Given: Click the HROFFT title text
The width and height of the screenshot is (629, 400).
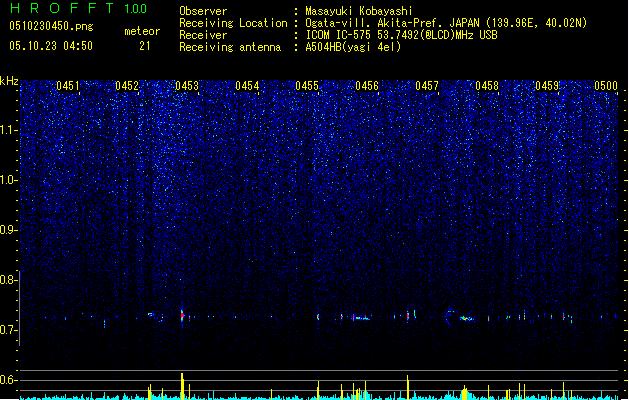Looking at the screenshot, I should [62, 8].
